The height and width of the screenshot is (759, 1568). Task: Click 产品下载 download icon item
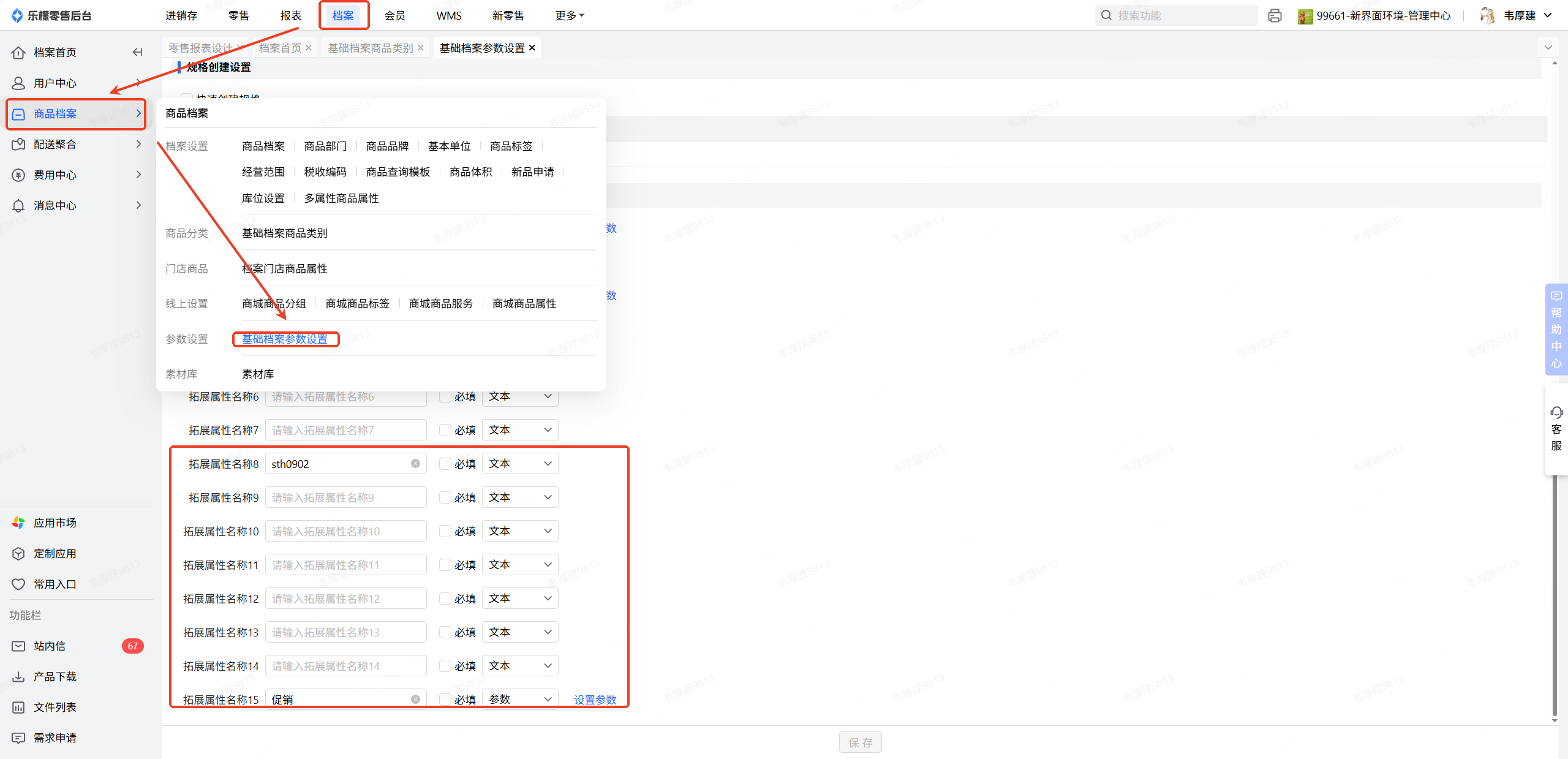(18, 676)
